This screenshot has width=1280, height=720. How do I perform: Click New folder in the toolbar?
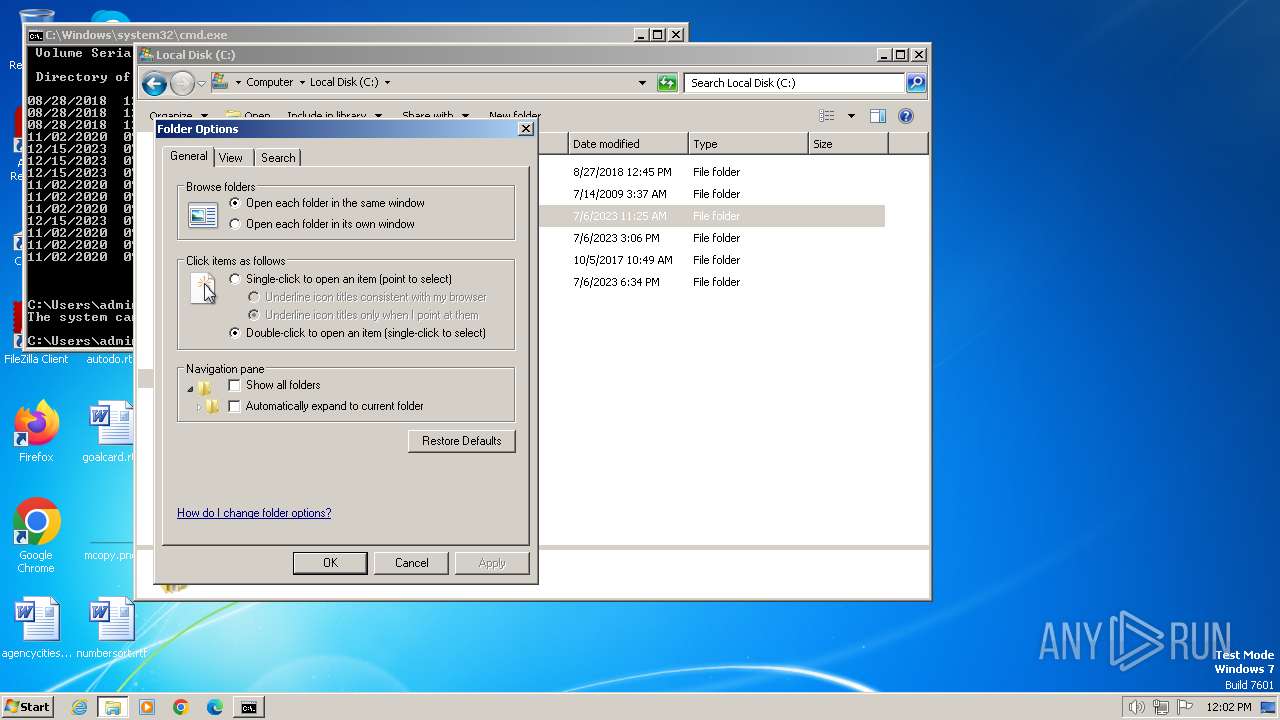point(515,116)
